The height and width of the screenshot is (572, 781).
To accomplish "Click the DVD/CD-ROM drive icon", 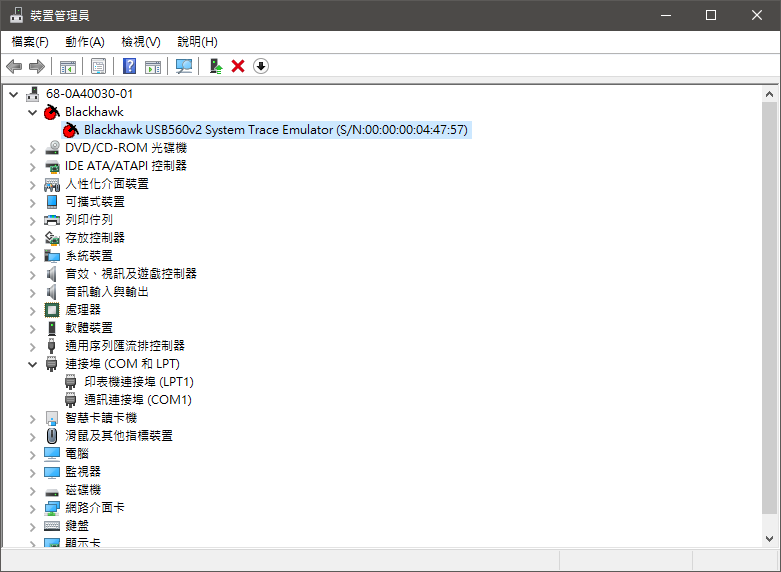I will 52,148.
